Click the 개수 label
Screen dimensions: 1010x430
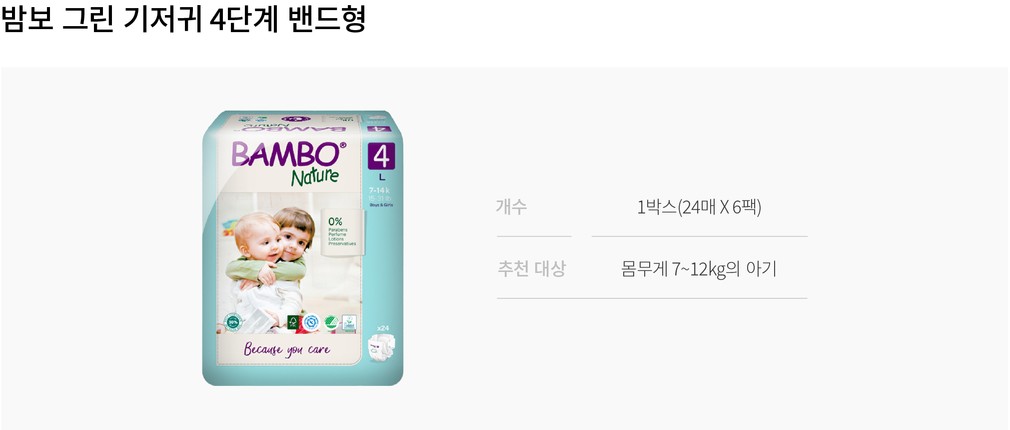[511, 207]
